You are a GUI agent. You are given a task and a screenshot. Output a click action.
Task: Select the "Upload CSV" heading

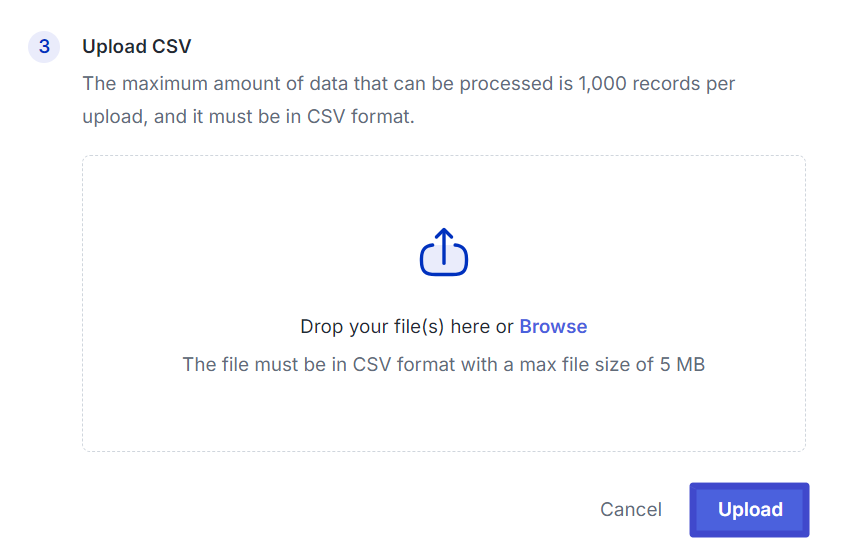(136, 47)
